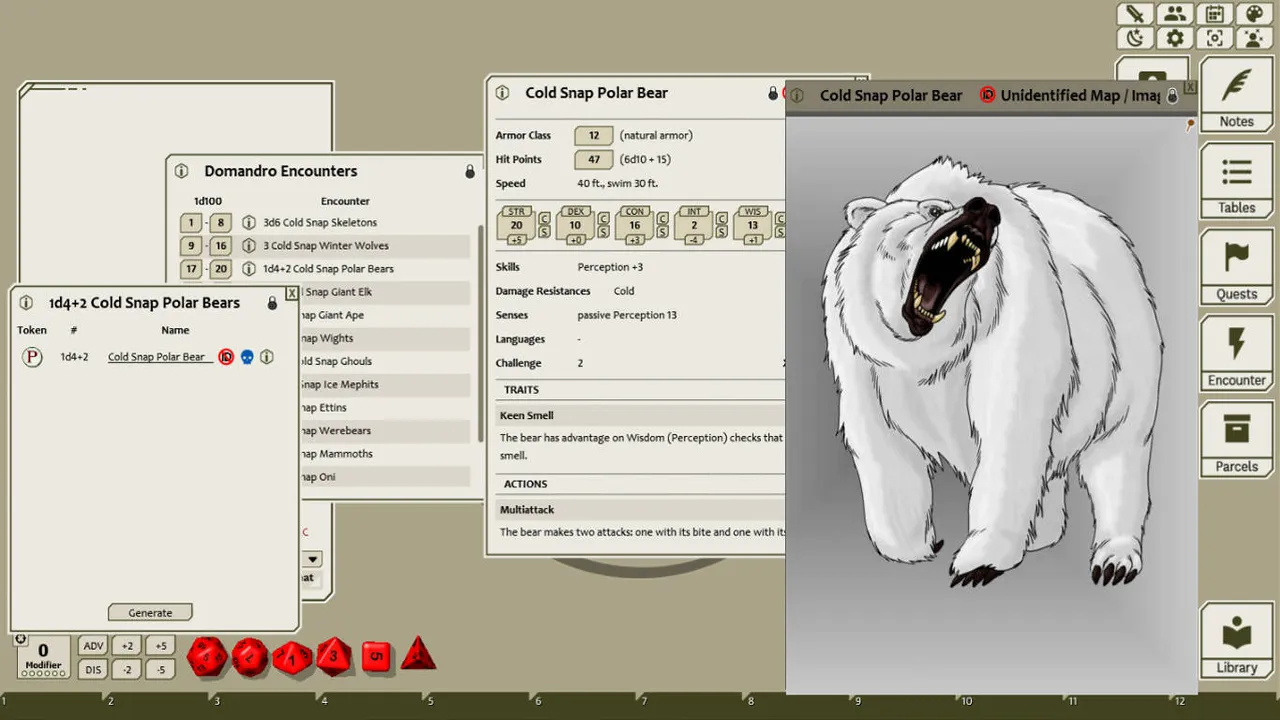Open the gear options icon
Screen dimensions: 1280x720
(1175, 38)
